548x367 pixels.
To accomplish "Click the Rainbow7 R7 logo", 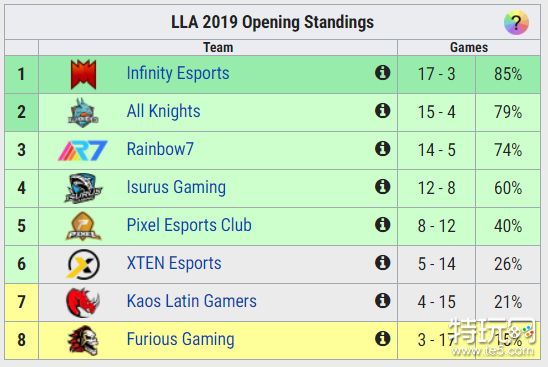I will click(x=83, y=150).
